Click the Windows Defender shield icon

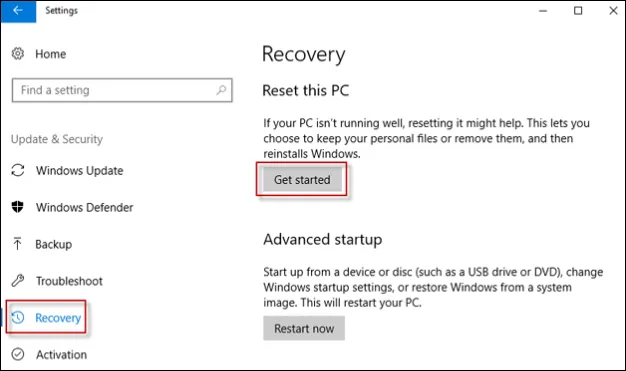click(x=18, y=207)
